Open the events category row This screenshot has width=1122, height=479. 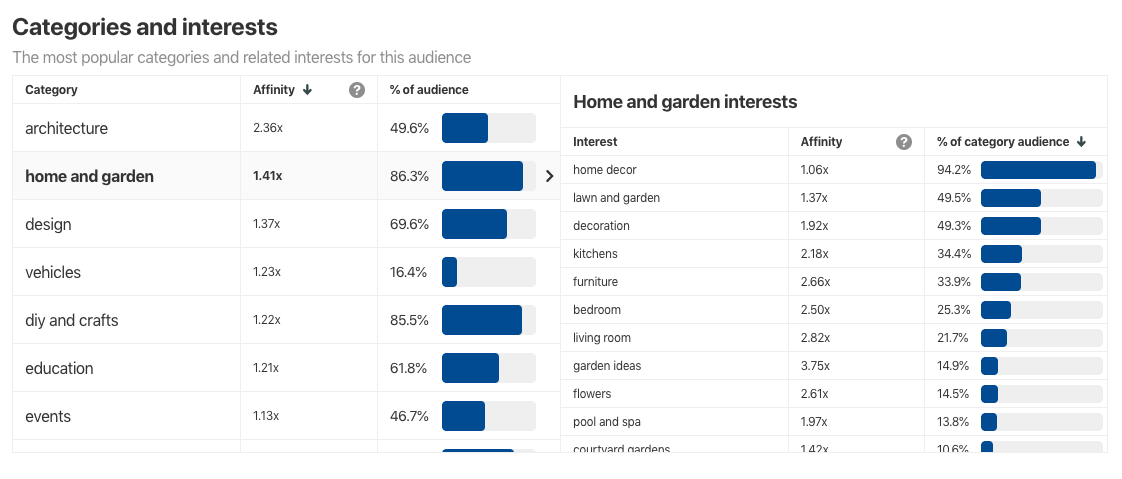(48, 416)
